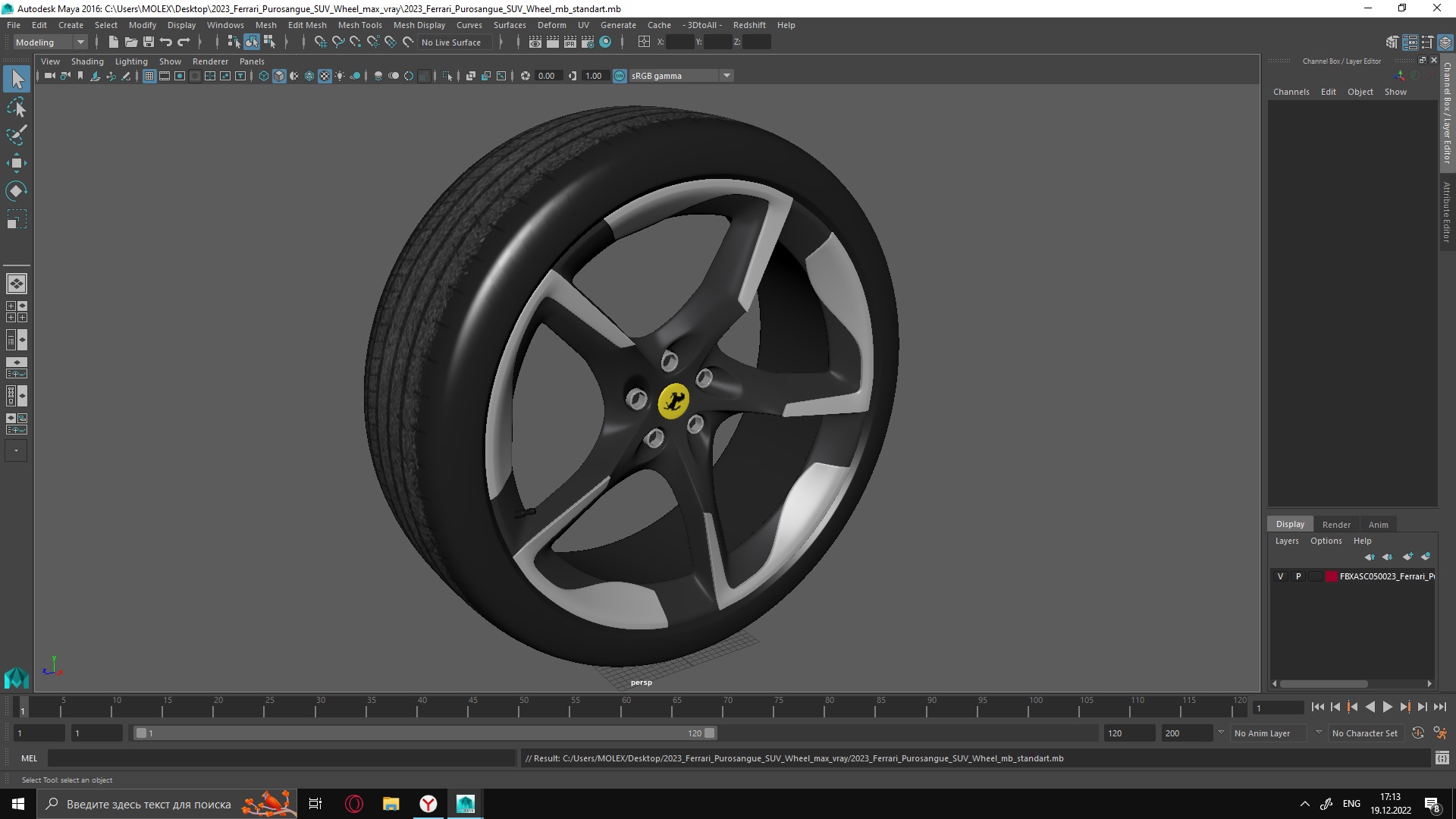The height and width of the screenshot is (819, 1456).
Task: Choose the Move tool in toolbox
Action: click(17, 163)
